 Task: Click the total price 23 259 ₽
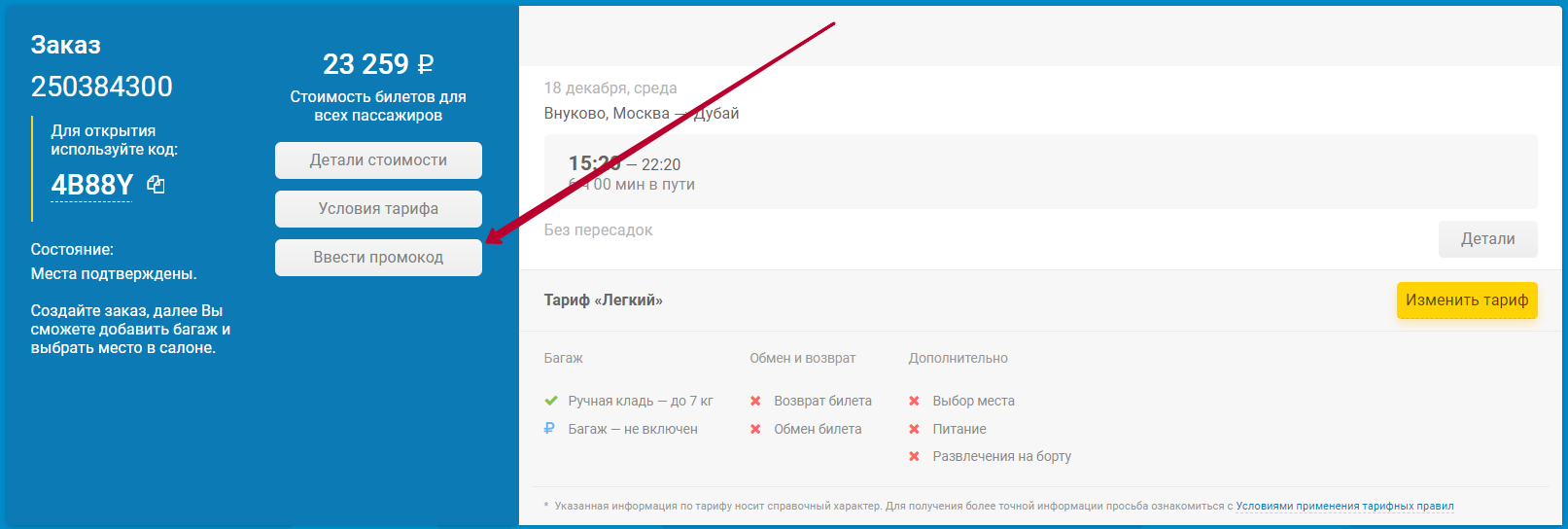click(378, 64)
